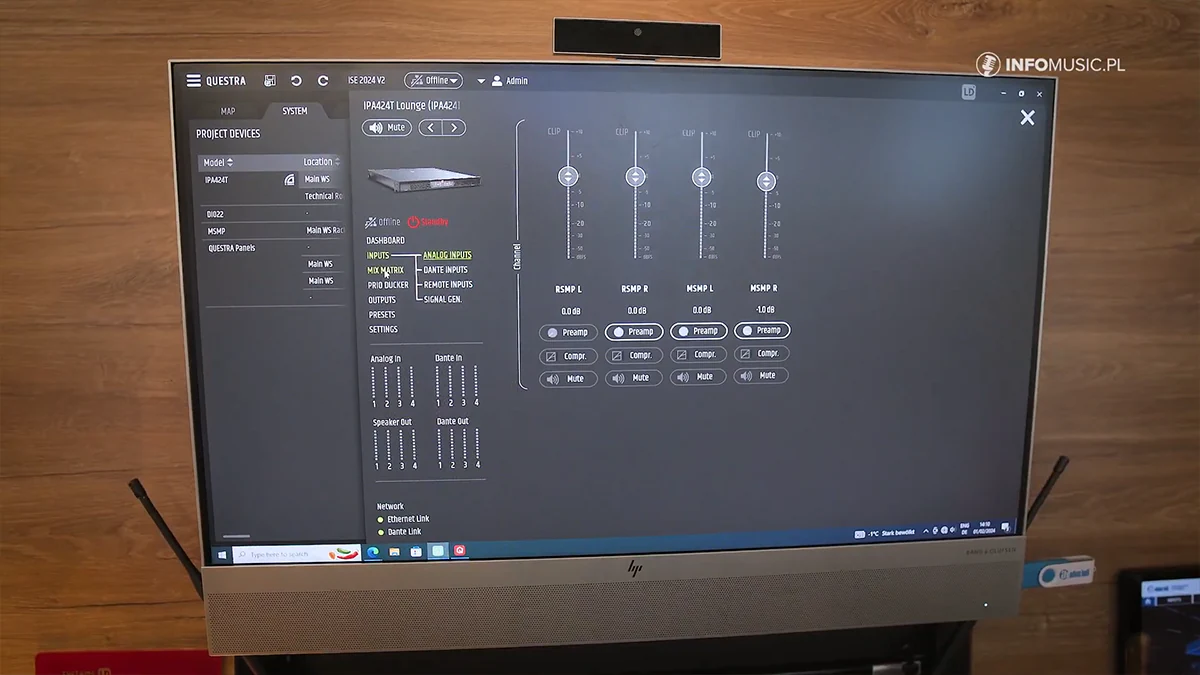
Task: Select the INPUTS menu item
Action: (378, 256)
